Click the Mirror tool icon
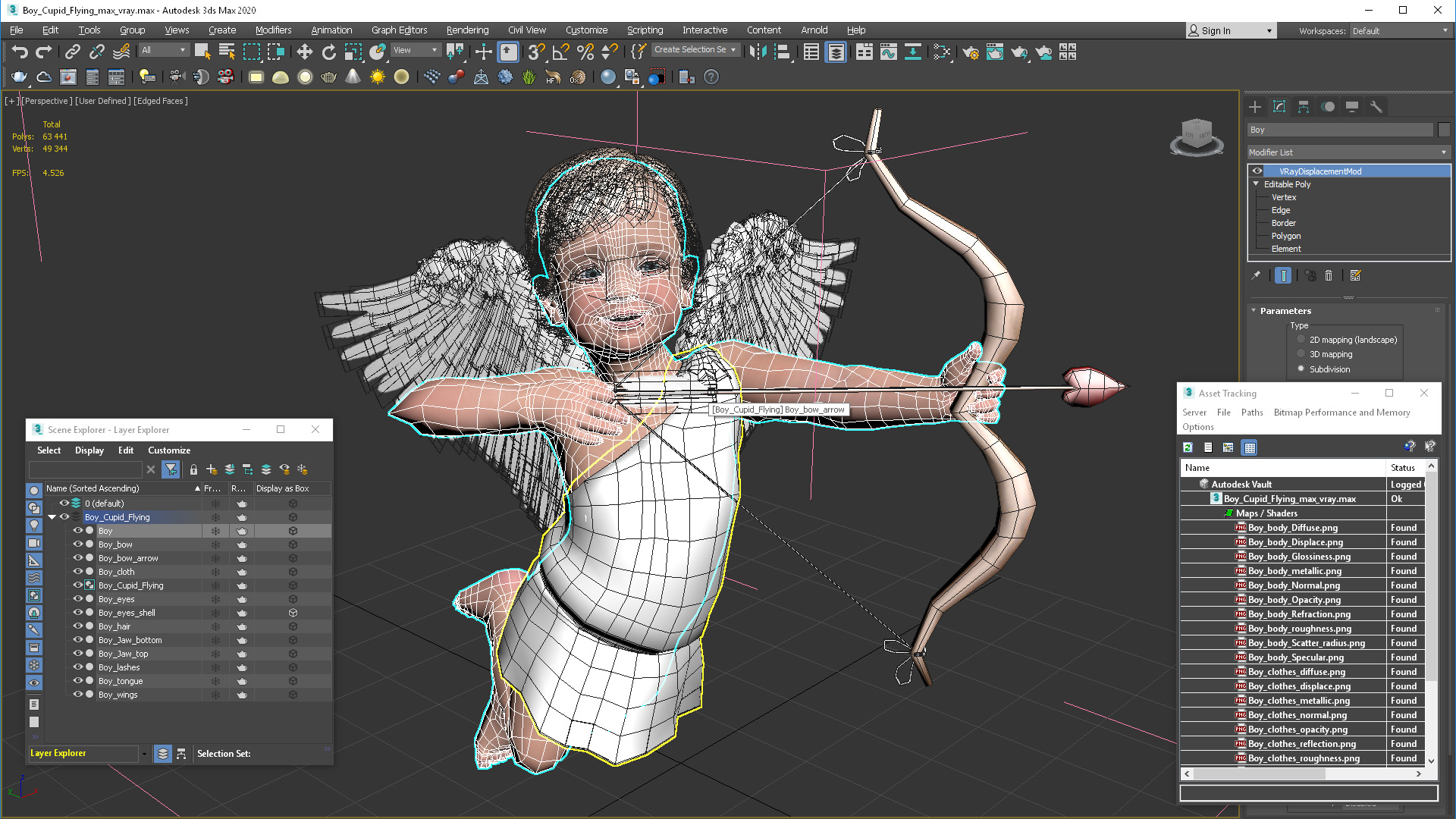 (x=758, y=52)
